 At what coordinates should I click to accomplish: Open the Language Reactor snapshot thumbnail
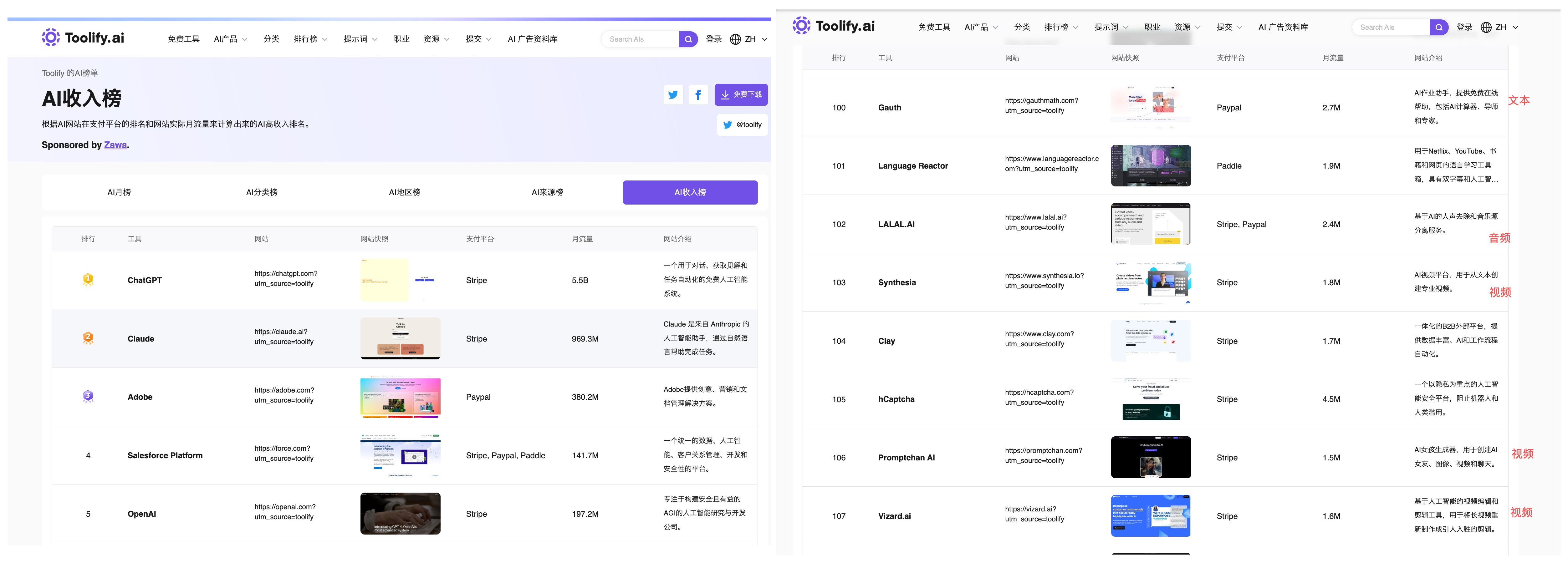(x=1151, y=165)
